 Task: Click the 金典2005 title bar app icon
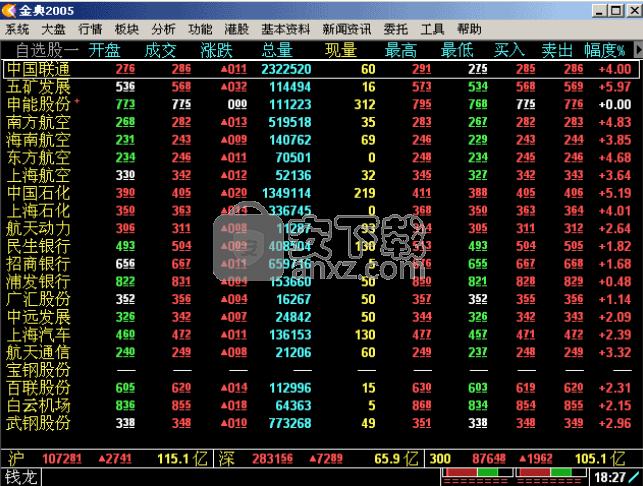(x=9, y=10)
